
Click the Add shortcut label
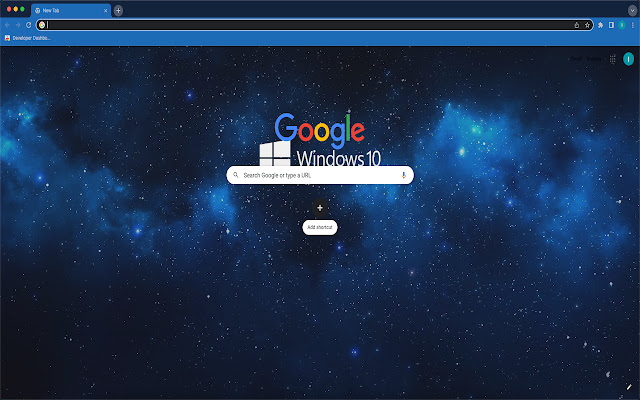coord(320,227)
